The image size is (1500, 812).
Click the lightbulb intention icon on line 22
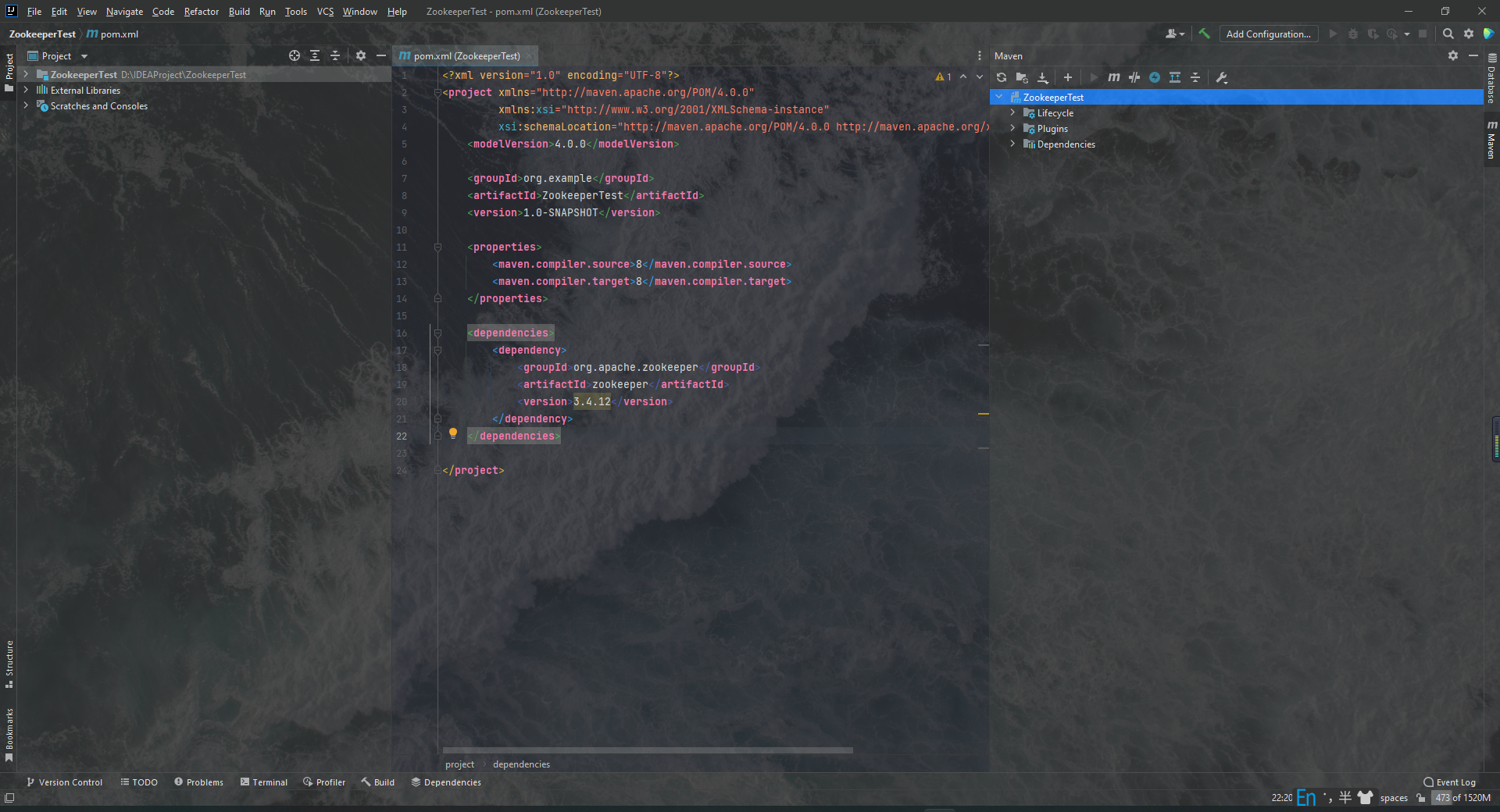(453, 434)
